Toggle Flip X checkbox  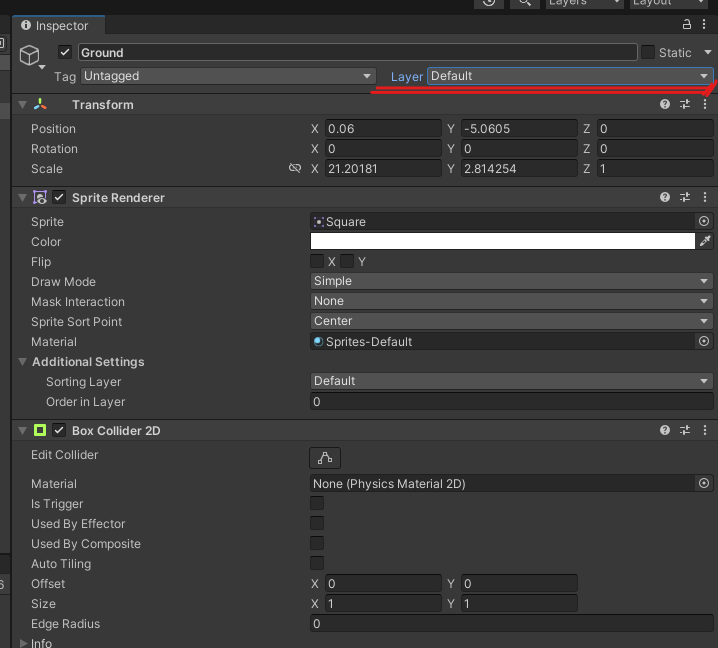[x=317, y=261]
